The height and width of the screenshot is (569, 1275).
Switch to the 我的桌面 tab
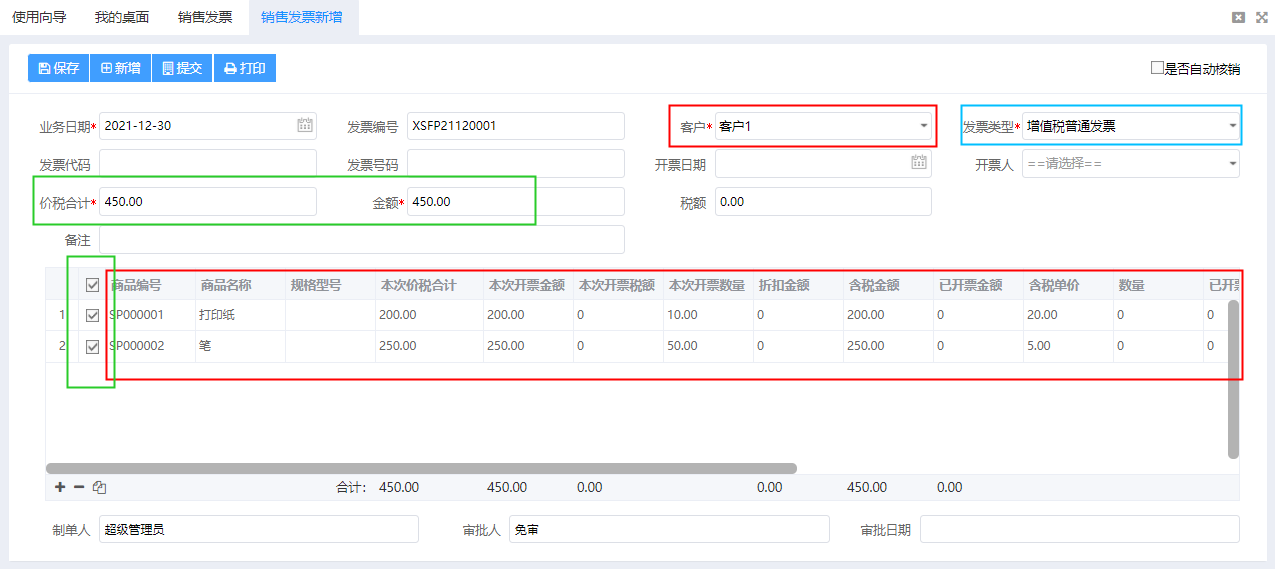point(122,17)
